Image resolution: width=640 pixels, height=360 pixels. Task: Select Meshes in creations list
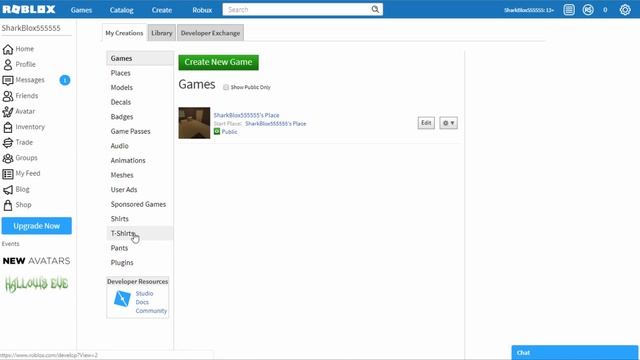point(140,175)
